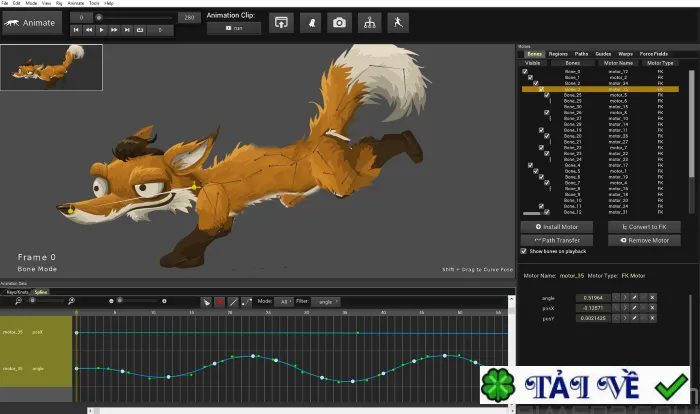Click the pencil icon in posY row
This screenshot has width=700, height=414.
coord(634,318)
